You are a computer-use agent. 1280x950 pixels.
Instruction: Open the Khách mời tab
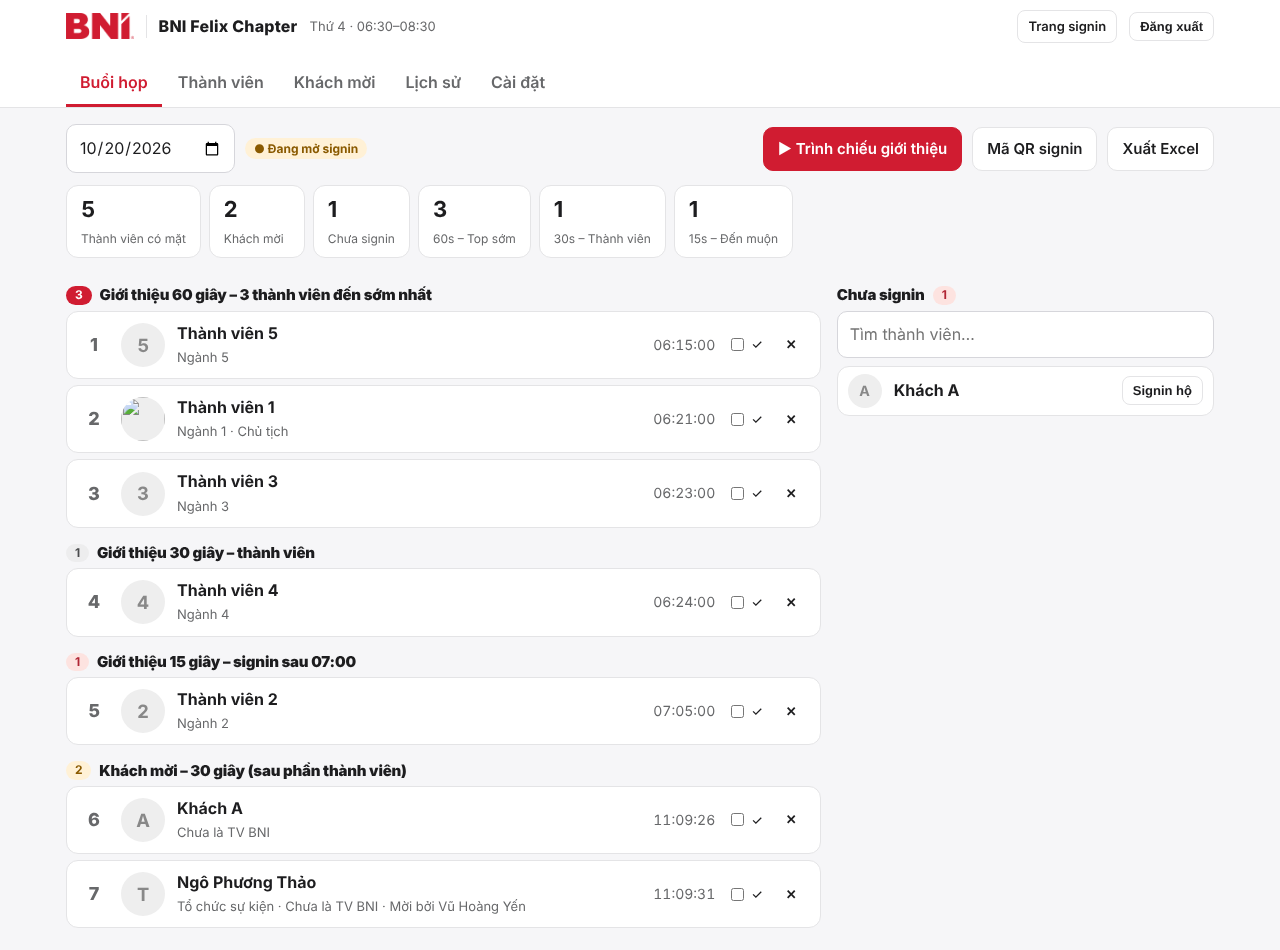[335, 82]
